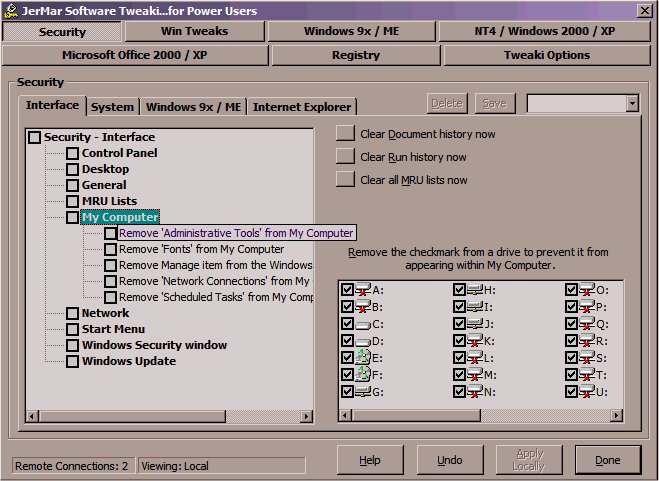This screenshot has height=481, width=659.
Task: Click the network drive icon for H:
Action: tap(475, 290)
